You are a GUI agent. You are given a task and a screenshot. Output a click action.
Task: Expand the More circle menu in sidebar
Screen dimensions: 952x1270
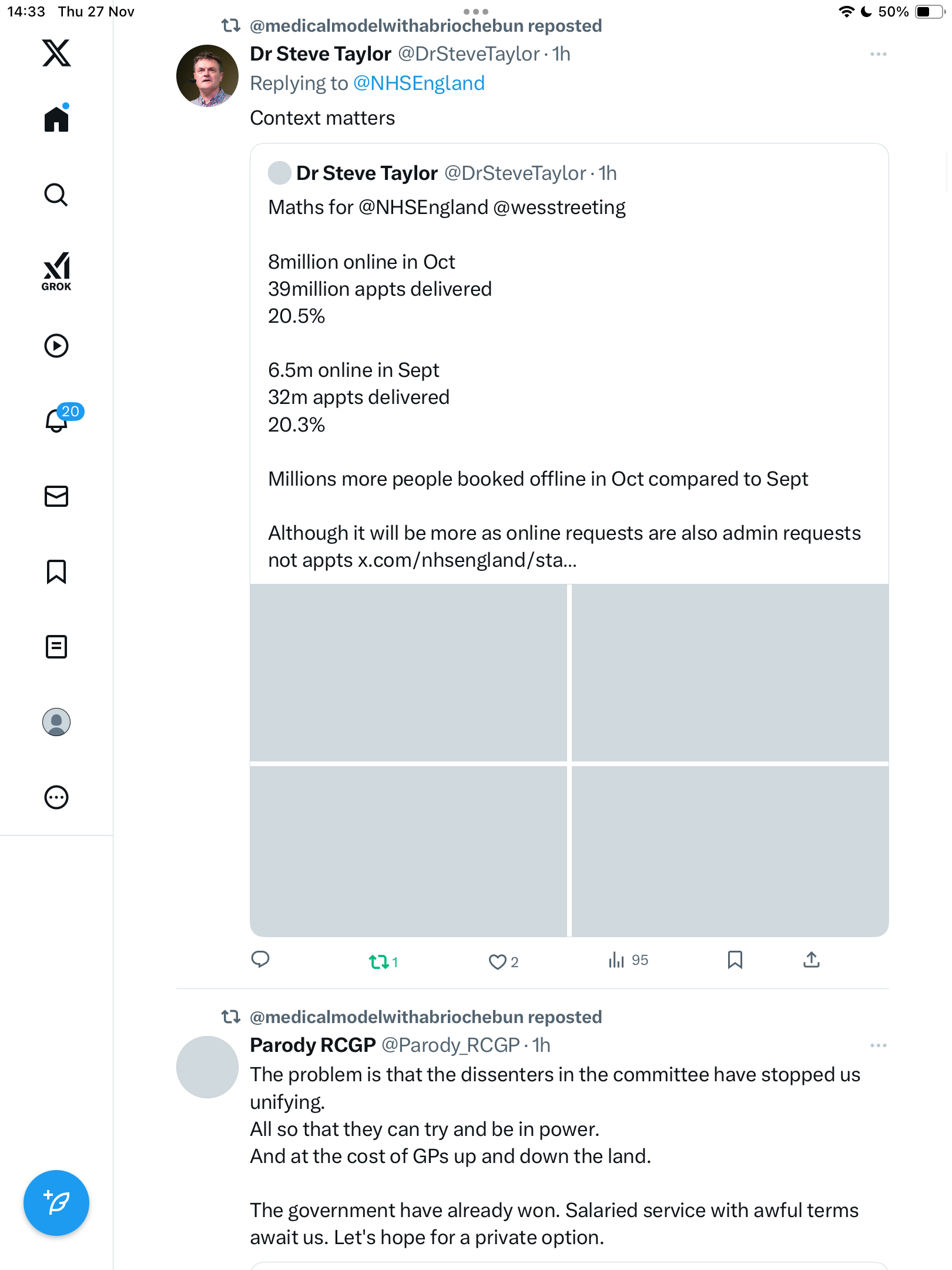[x=56, y=797]
